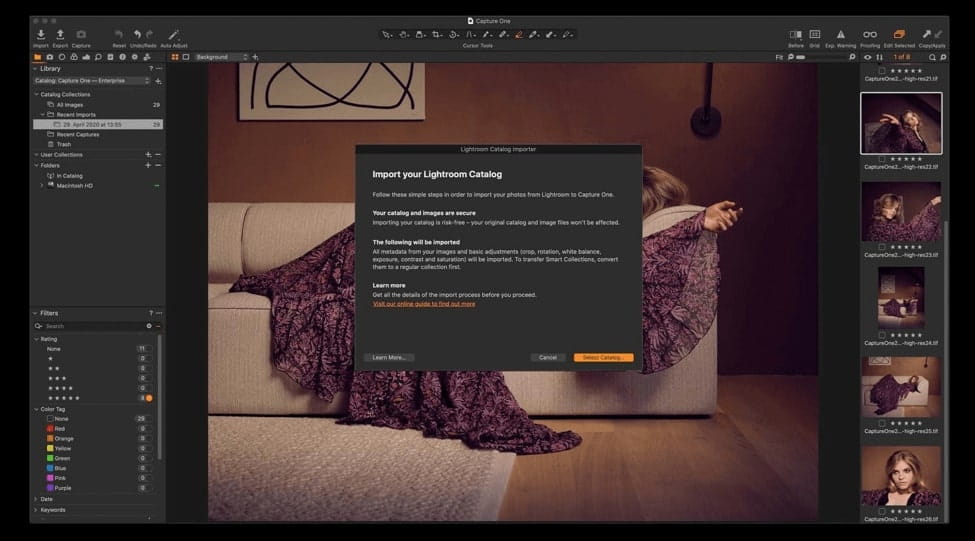
Task: Open the Catalog Capture One Enterprise dropdown
Action: click(x=92, y=81)
